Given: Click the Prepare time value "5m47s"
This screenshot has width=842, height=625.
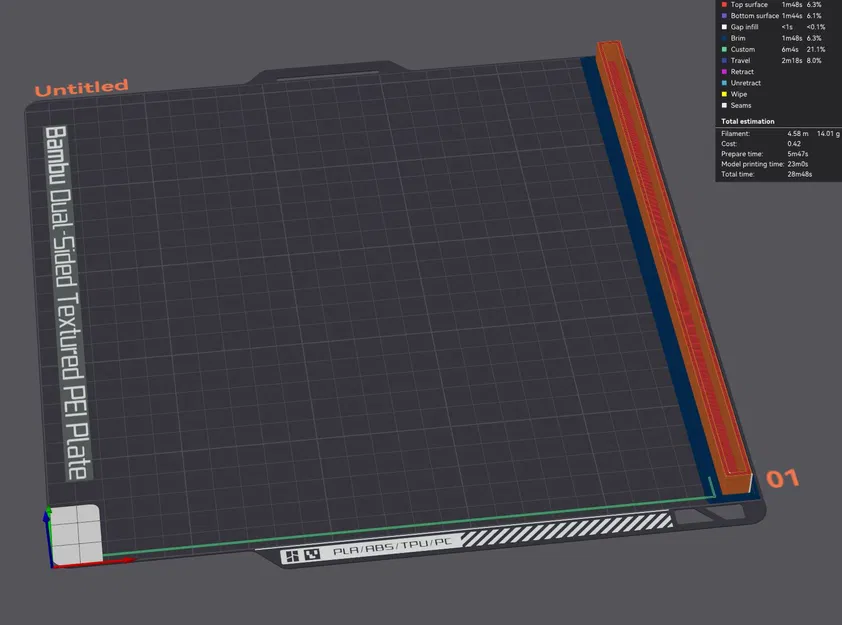Looking at the screenshot, I should coord(797,154).
